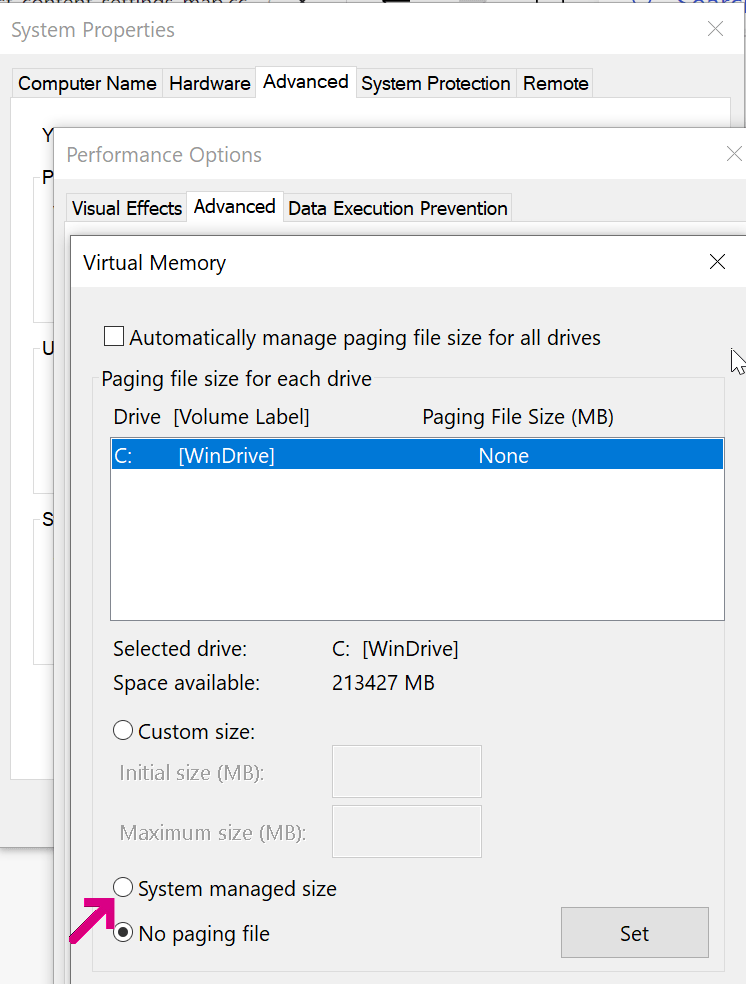Screen dimensions: 746x984
Task: Go to the System Protection tab
Action: 435,83
